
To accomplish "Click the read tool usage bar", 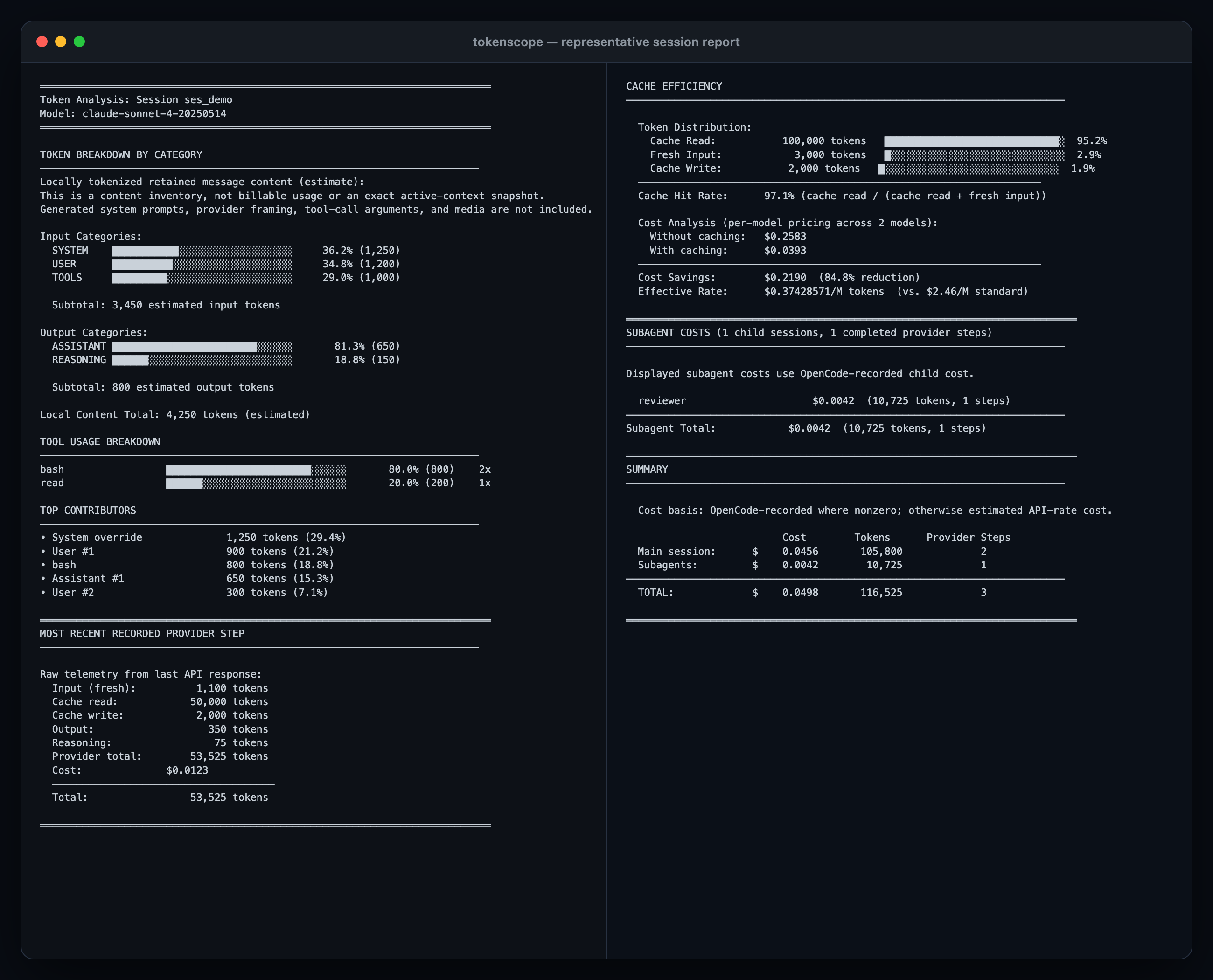I will click(x=256, y=483).
